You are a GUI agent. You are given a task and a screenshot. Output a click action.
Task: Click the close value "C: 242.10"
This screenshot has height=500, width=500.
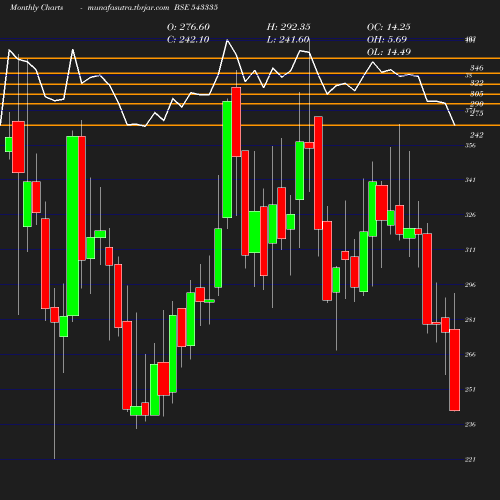click(188, 40)
